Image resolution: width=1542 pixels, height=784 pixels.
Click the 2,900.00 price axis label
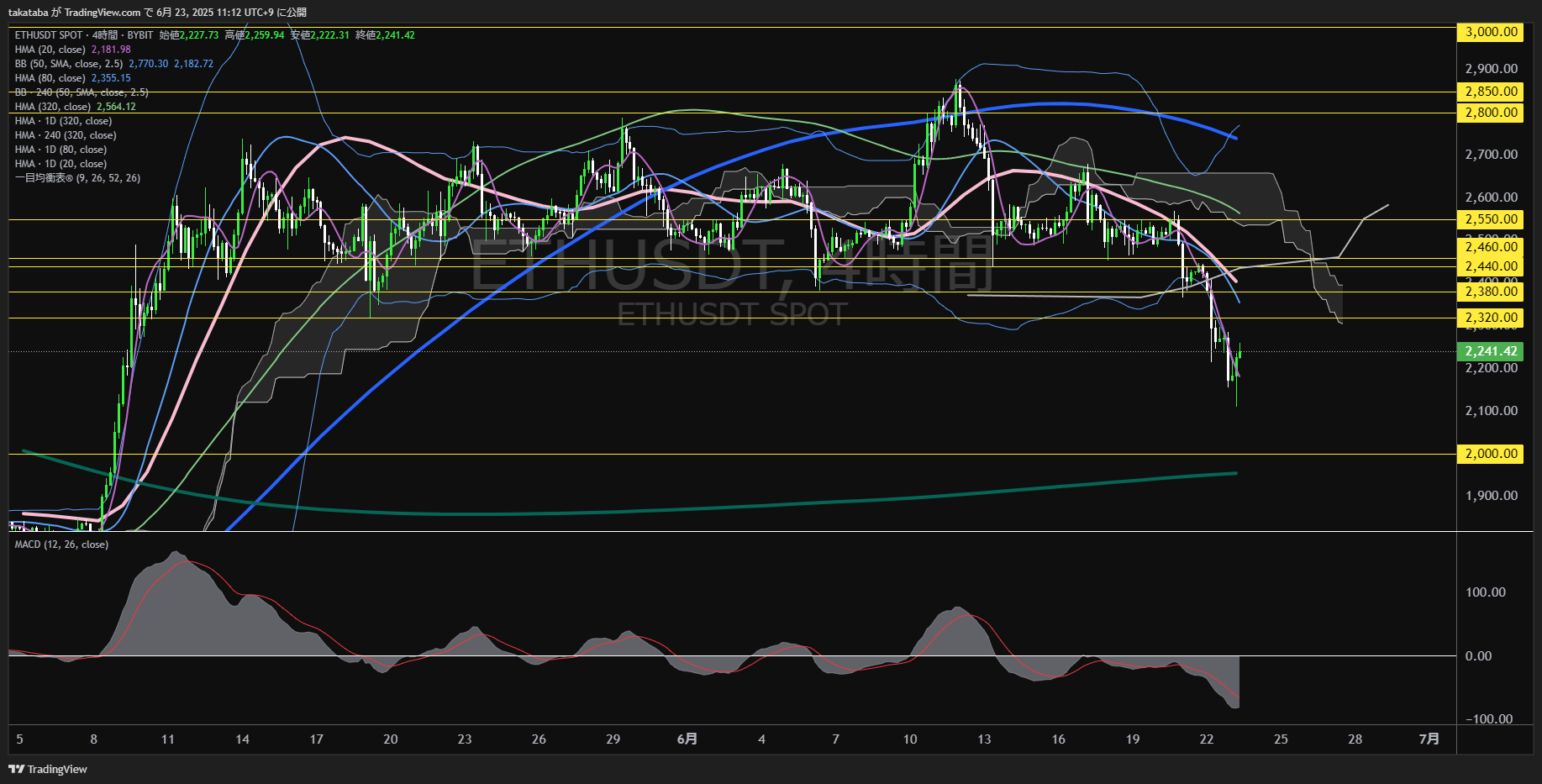(x=1491, y=69)
